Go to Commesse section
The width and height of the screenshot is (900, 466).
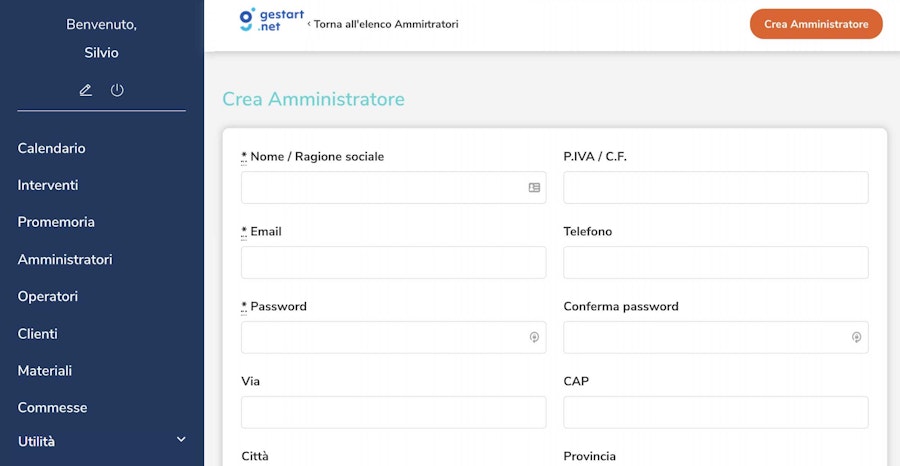(52, 407)
